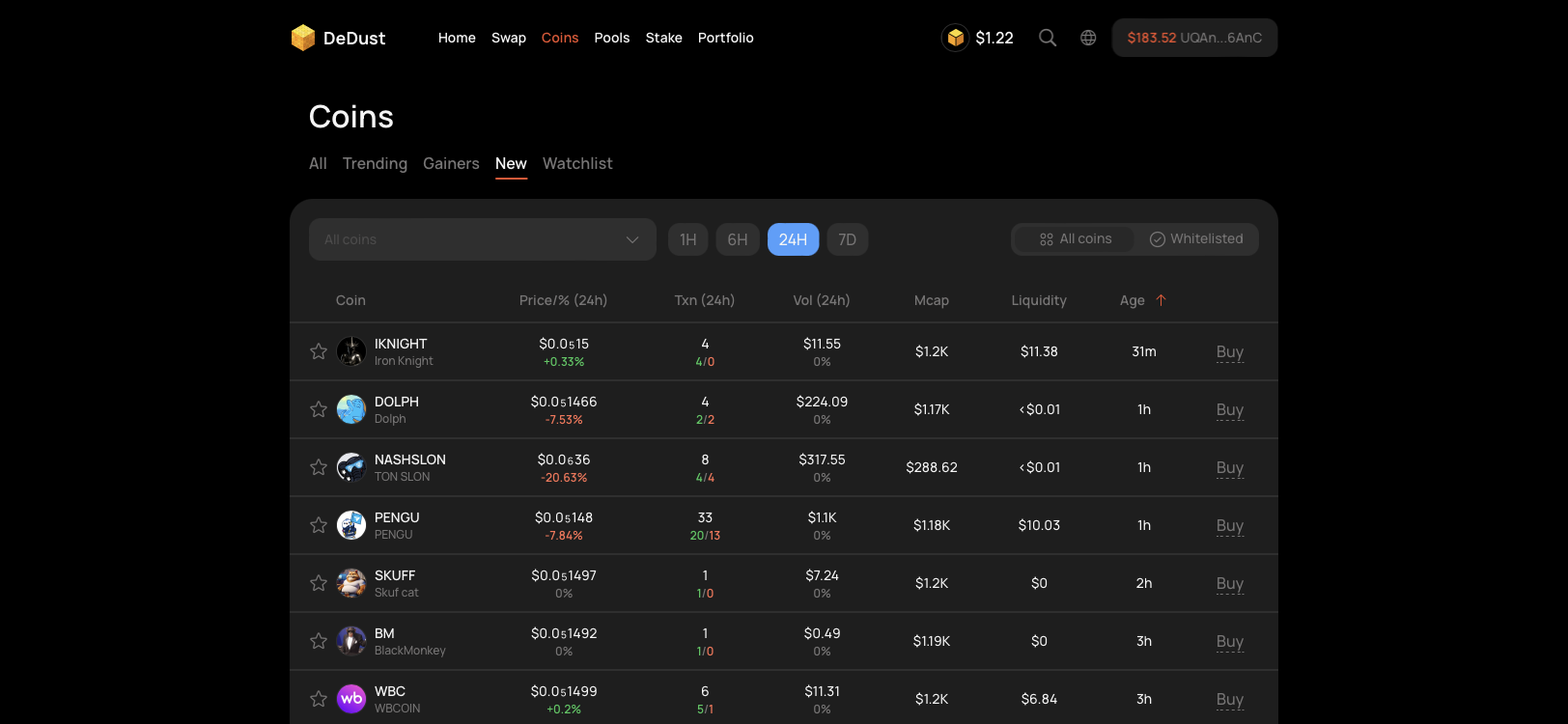Open the search magnifier icon
1568x724 pixels.
coord(1048,38)
